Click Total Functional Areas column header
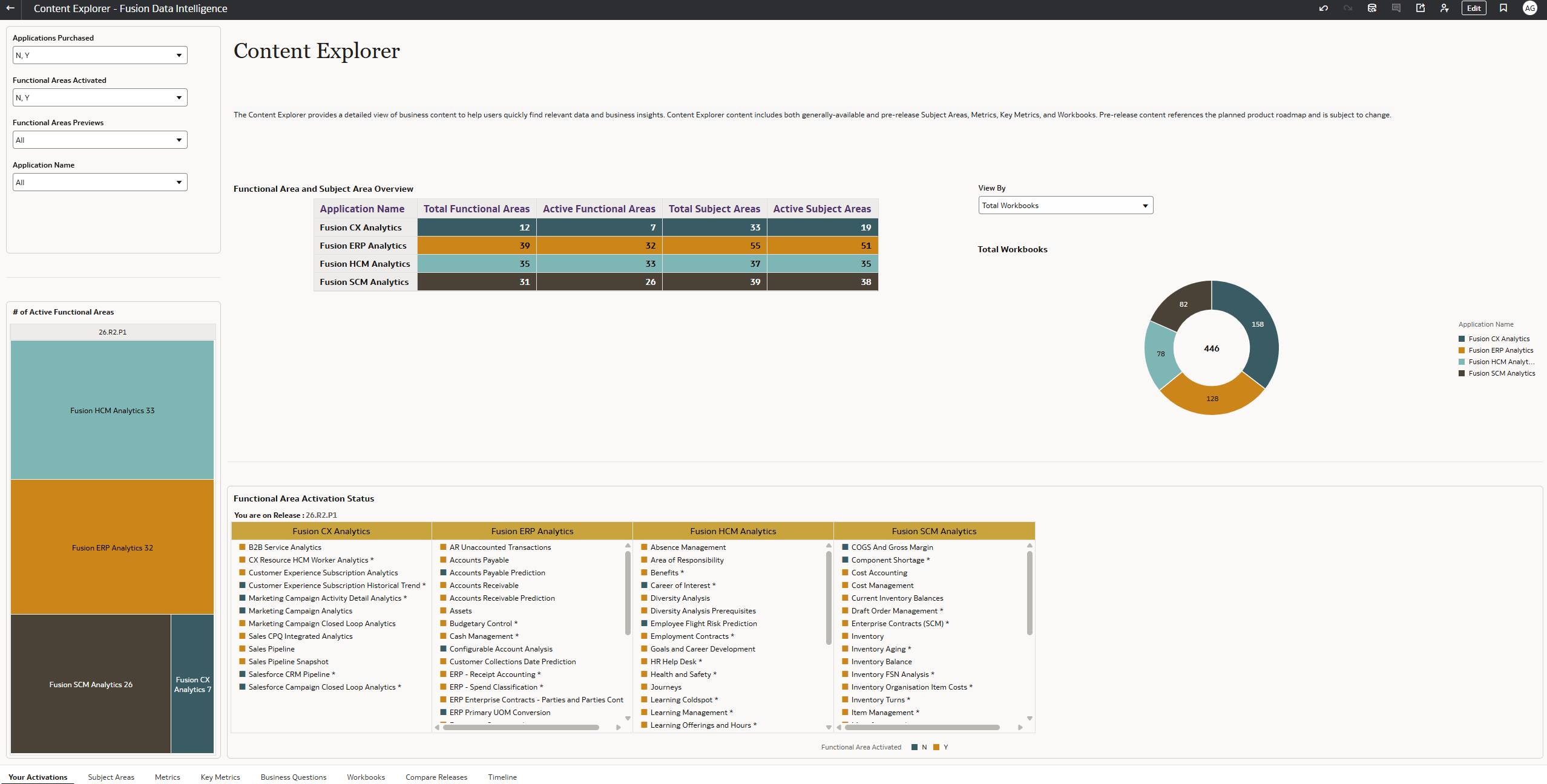 click(476, 209)
